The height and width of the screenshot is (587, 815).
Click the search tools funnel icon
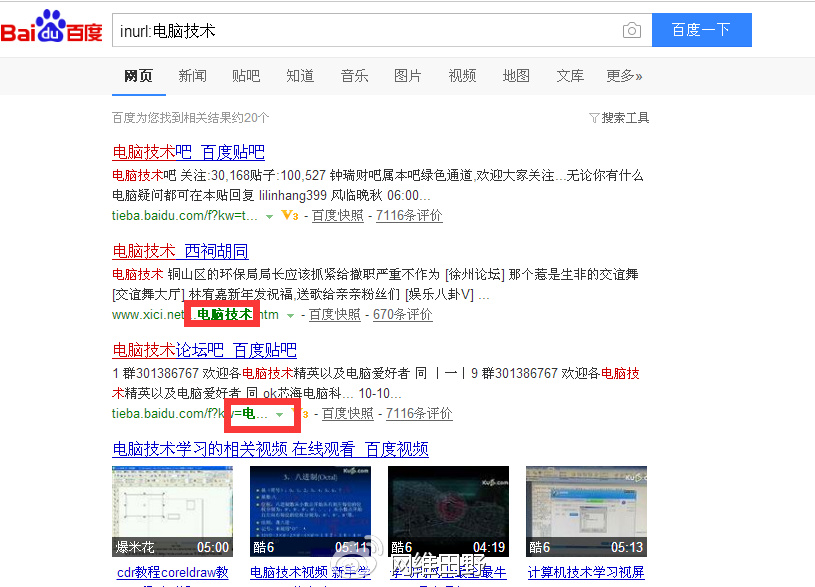594,118
